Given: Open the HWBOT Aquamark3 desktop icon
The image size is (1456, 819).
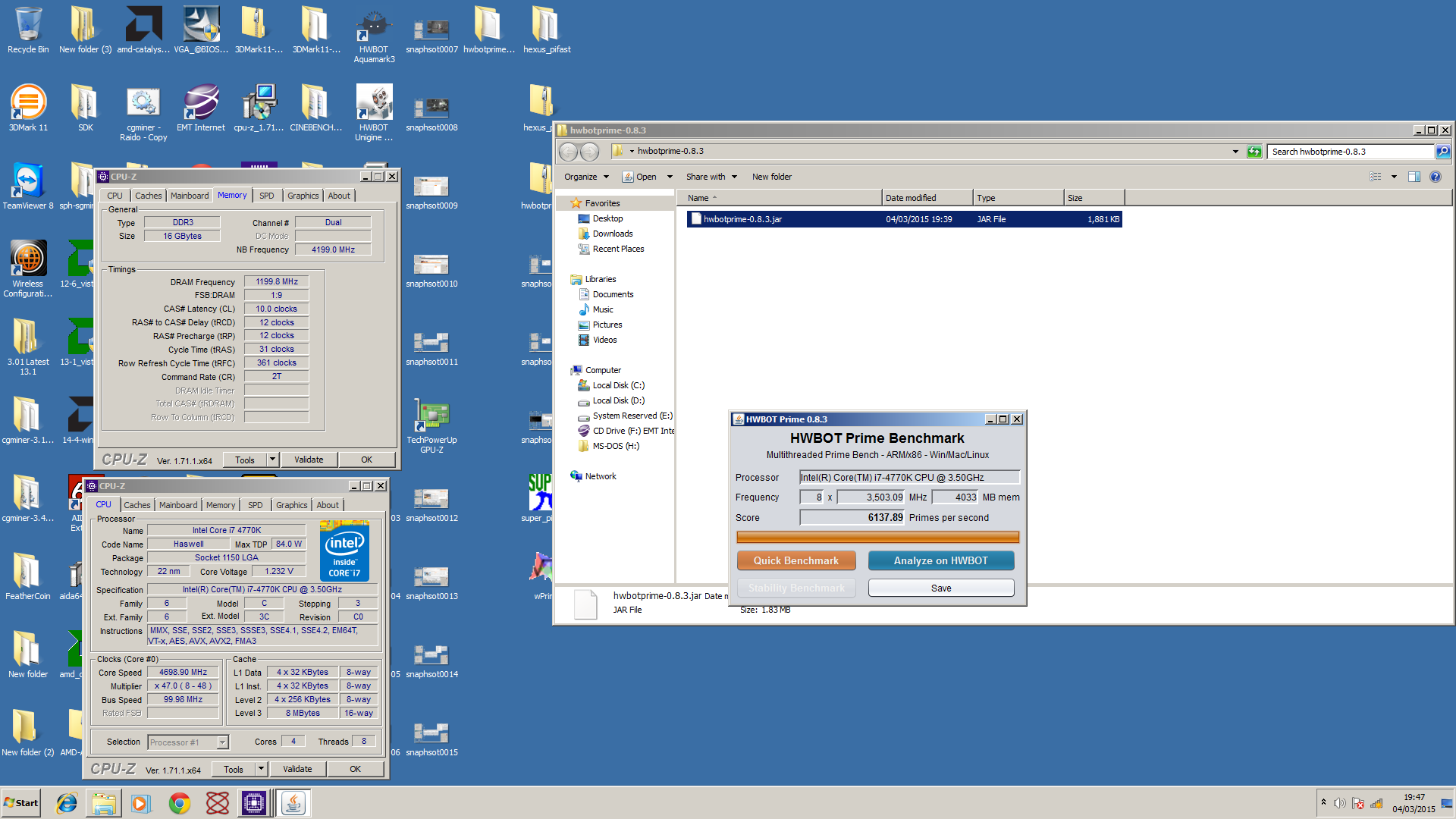Looking at the screenshot, I should [374, 34].
